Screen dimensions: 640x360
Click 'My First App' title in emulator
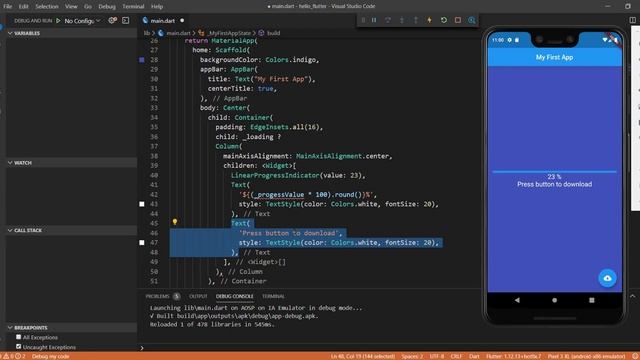pos(554,58)
